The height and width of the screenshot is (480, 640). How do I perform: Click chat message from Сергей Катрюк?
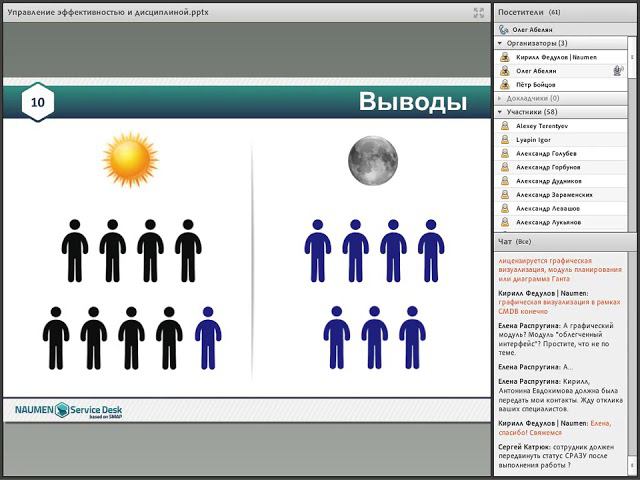pos(556,456)
